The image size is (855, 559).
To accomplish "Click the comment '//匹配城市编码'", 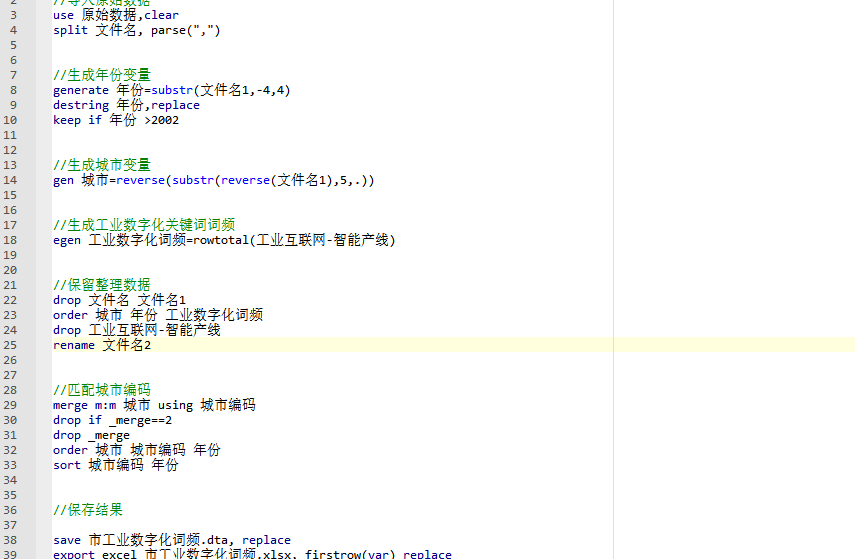I will pos(102,390).
